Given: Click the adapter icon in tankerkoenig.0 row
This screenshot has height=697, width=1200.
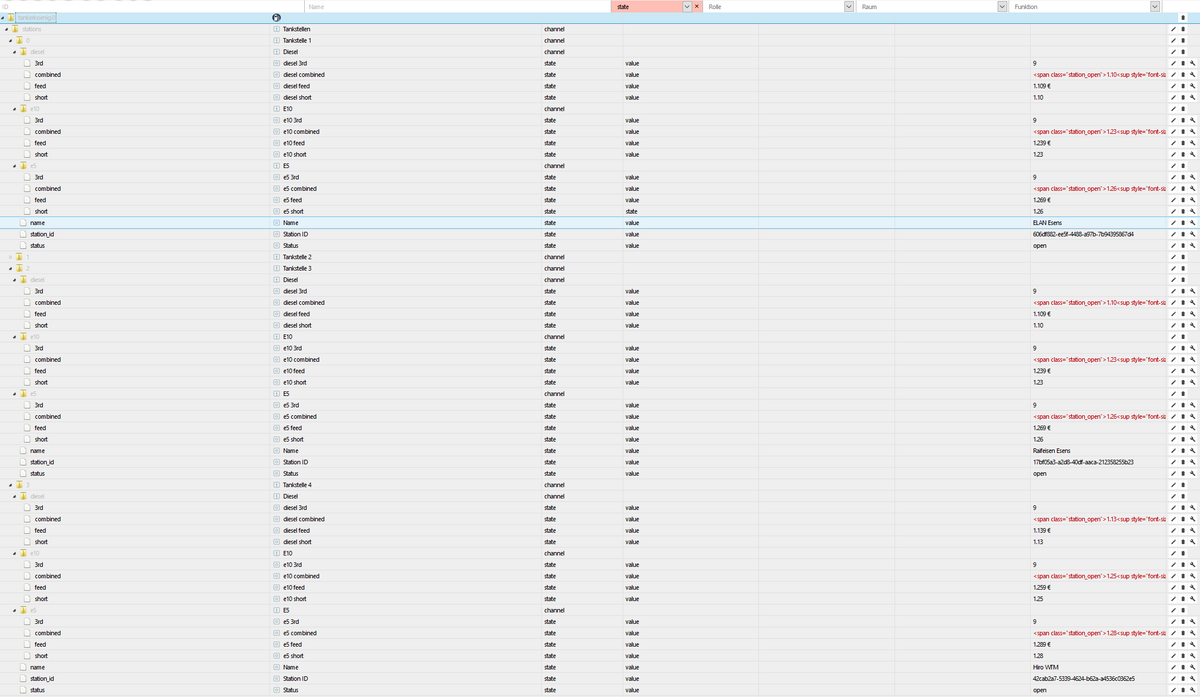Looking at the screenshot, I should tap(276, 18).
